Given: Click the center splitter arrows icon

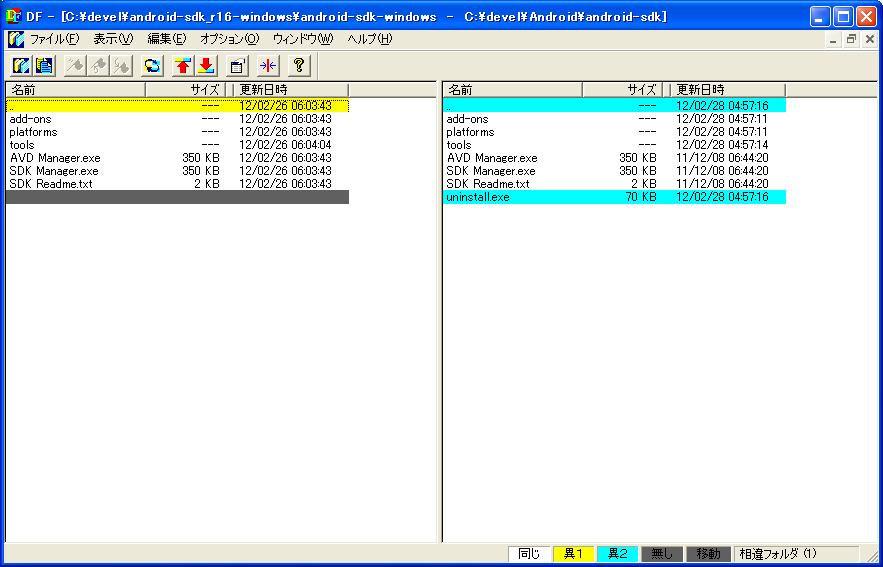Looking at the screenshot, I should tap(268, 66).
